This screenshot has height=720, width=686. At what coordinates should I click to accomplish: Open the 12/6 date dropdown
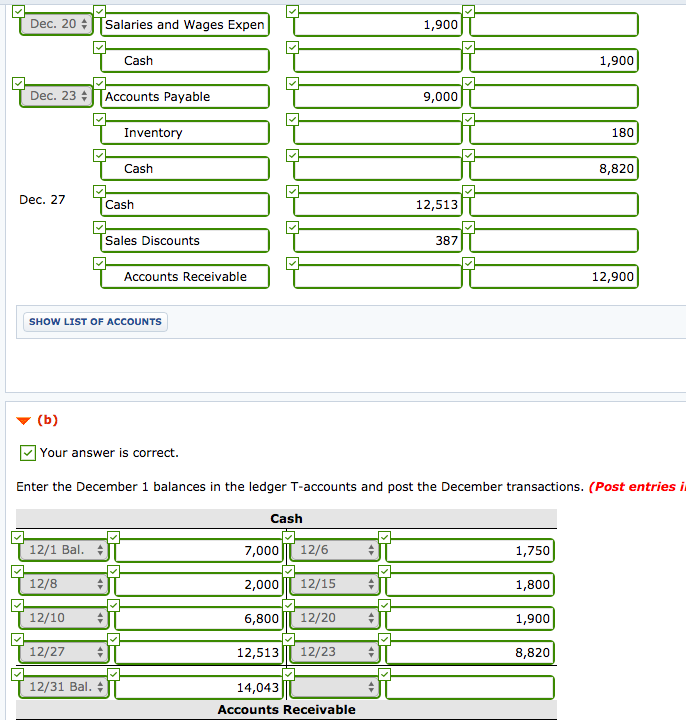[x=335, y=550]
